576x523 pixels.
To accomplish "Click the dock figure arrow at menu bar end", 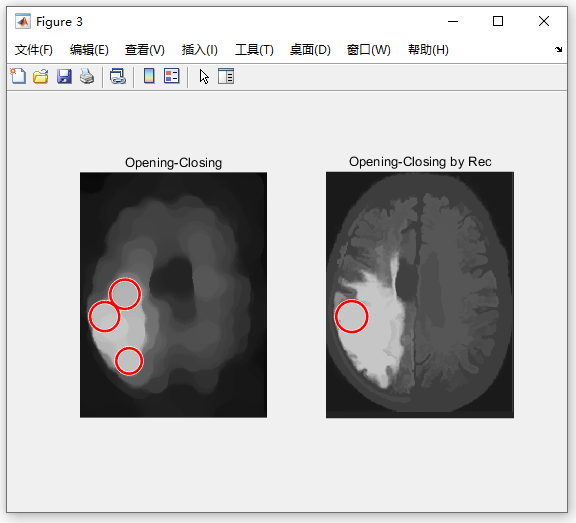I will tap(558, 50).
